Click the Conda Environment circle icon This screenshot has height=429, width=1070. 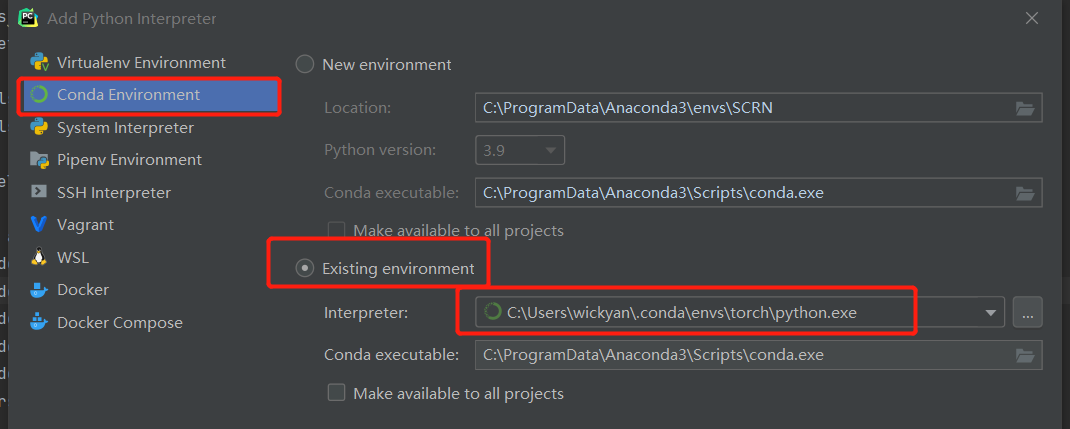40,95
